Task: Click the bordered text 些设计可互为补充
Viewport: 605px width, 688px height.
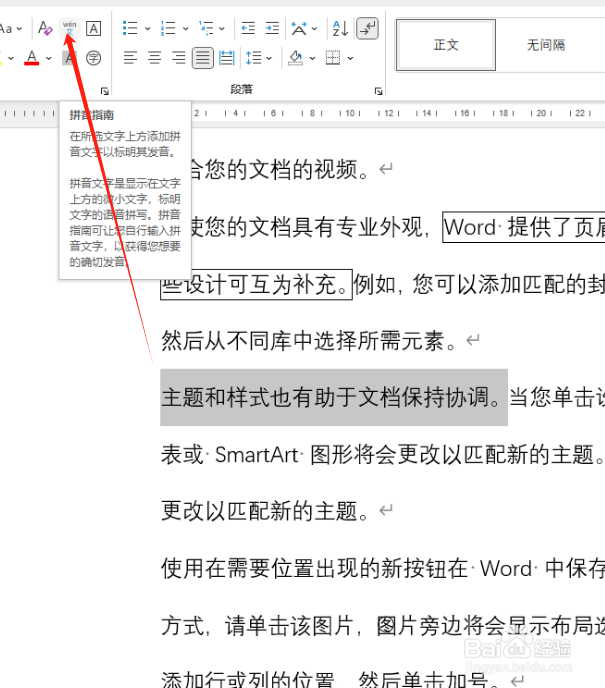Action: (256, 285)
